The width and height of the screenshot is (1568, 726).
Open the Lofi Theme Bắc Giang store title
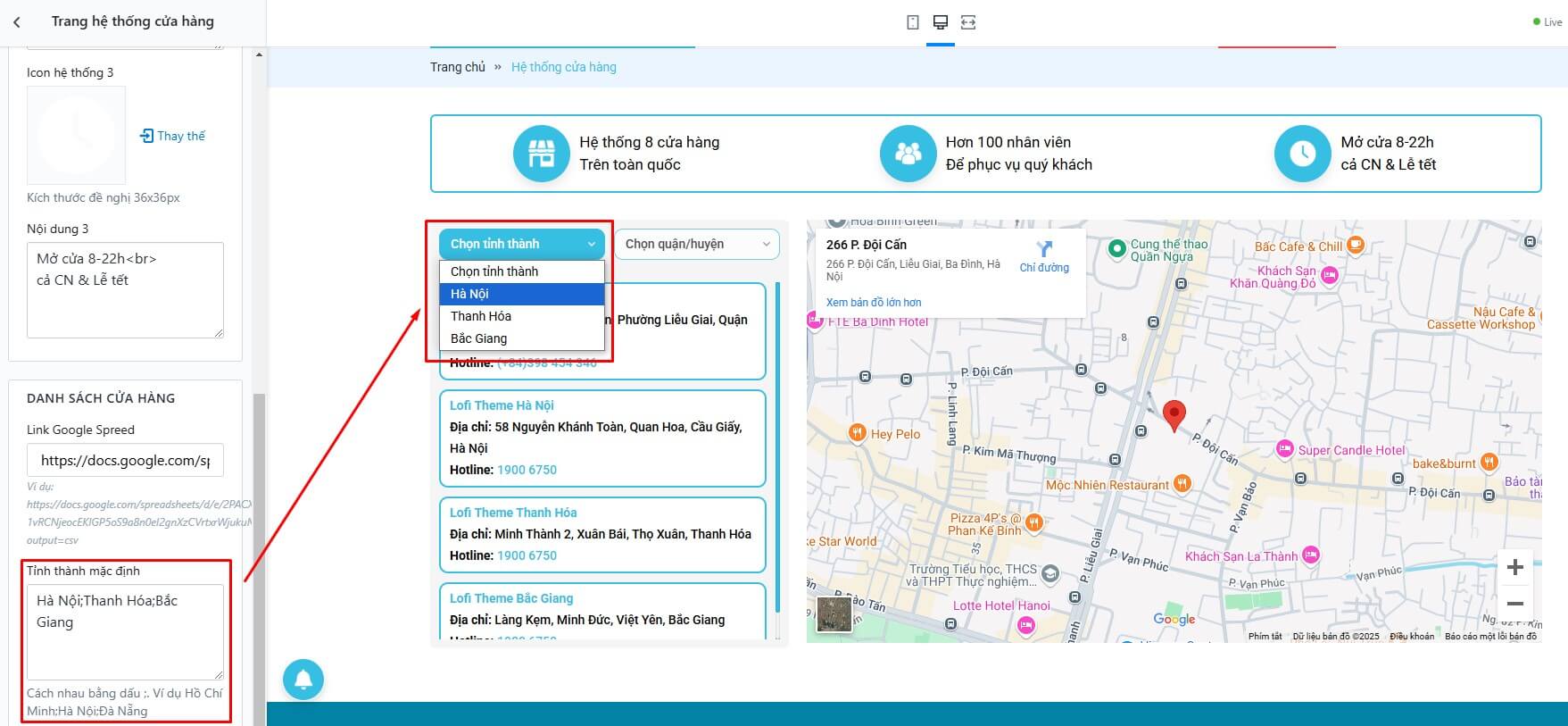[511, 598]
